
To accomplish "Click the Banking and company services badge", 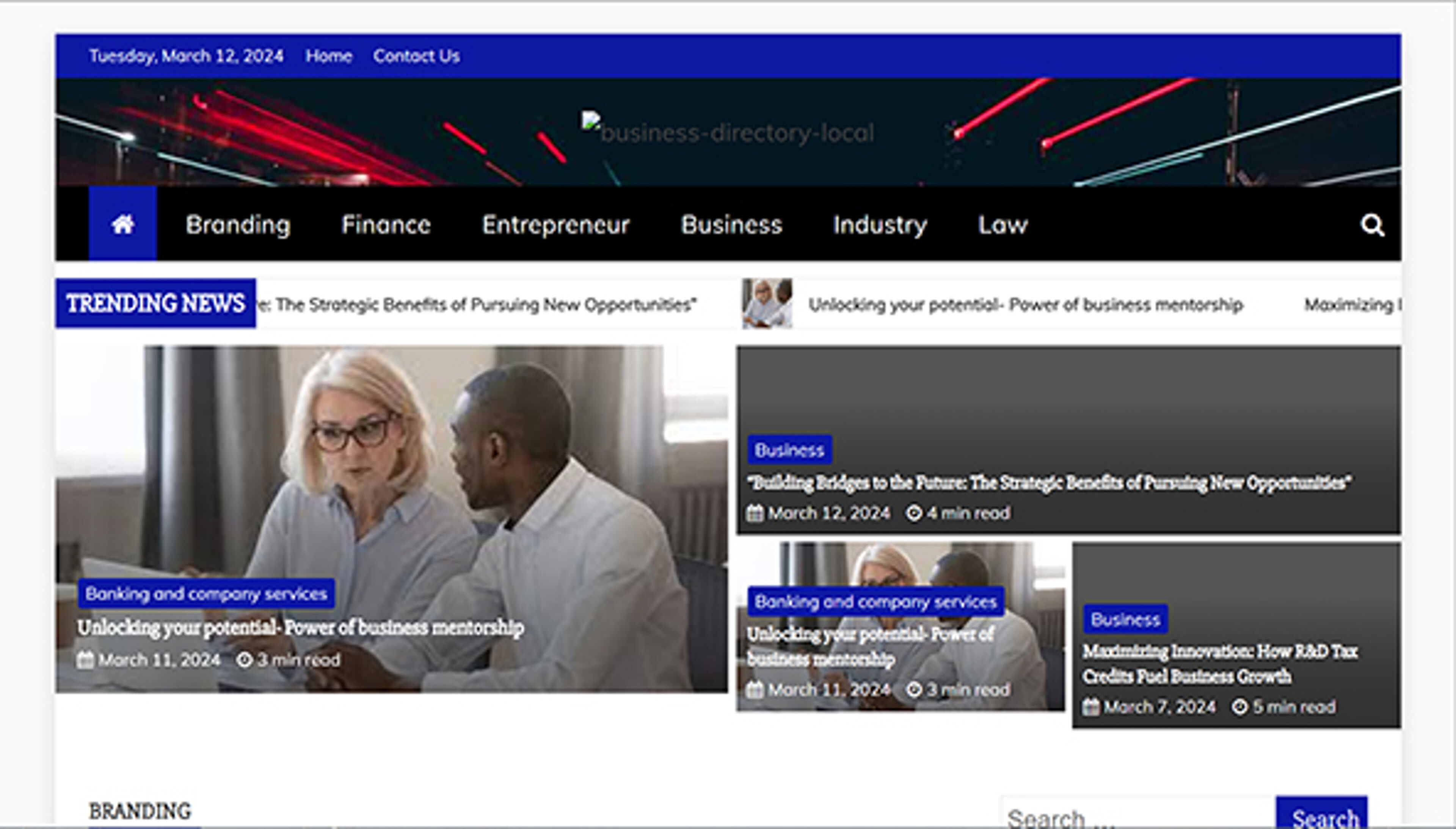I will pos(207,593).
